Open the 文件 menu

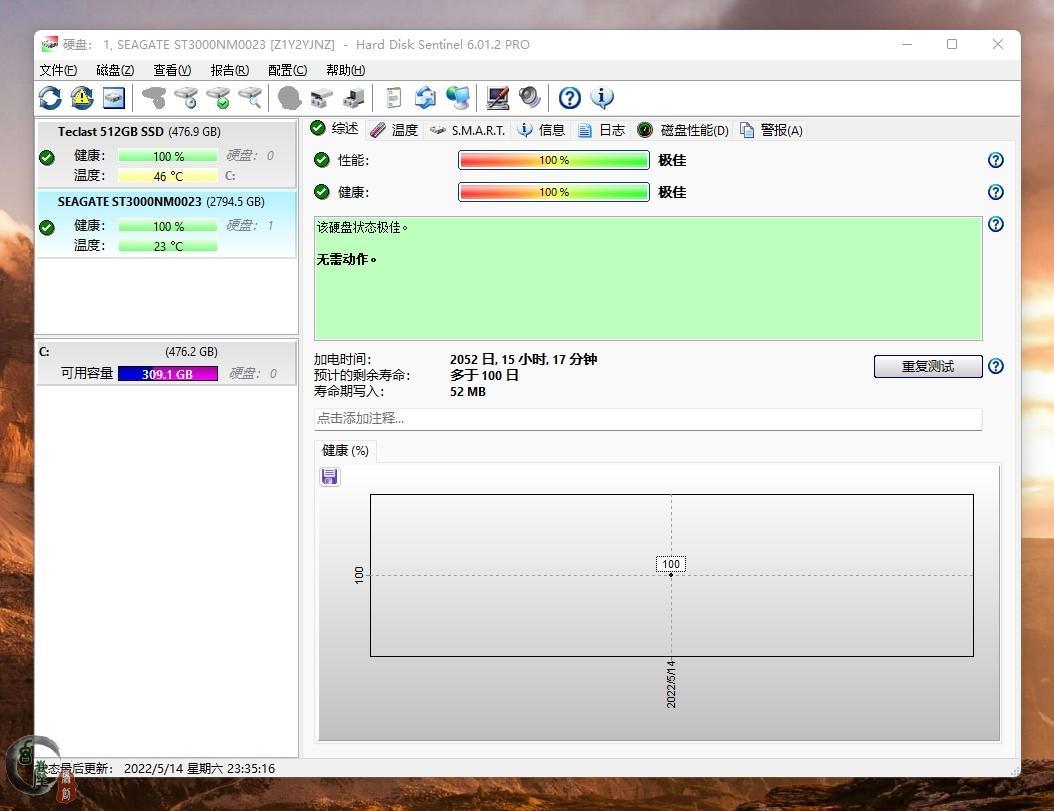57,70
